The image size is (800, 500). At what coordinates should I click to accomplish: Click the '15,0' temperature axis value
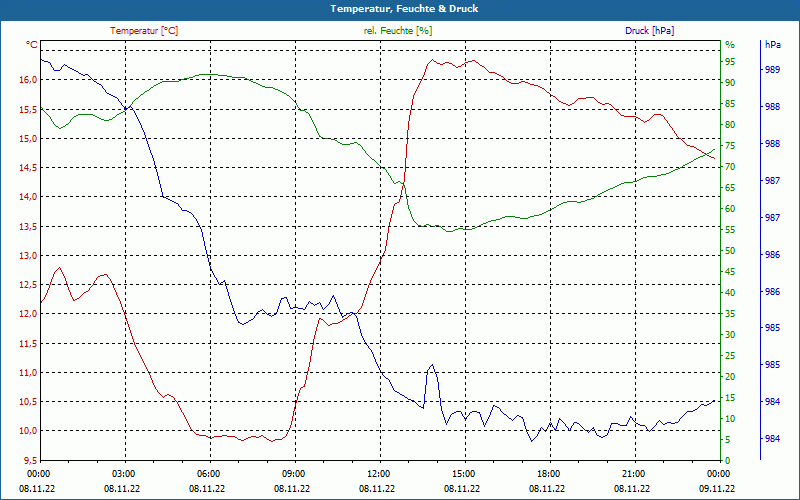point(28,138)
